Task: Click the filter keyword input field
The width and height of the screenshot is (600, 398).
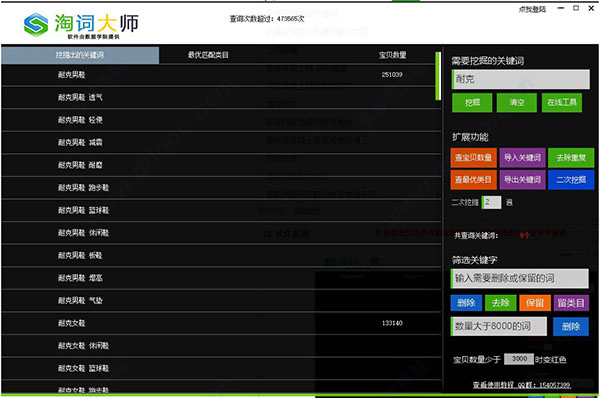Action: (x=520, y=278)
